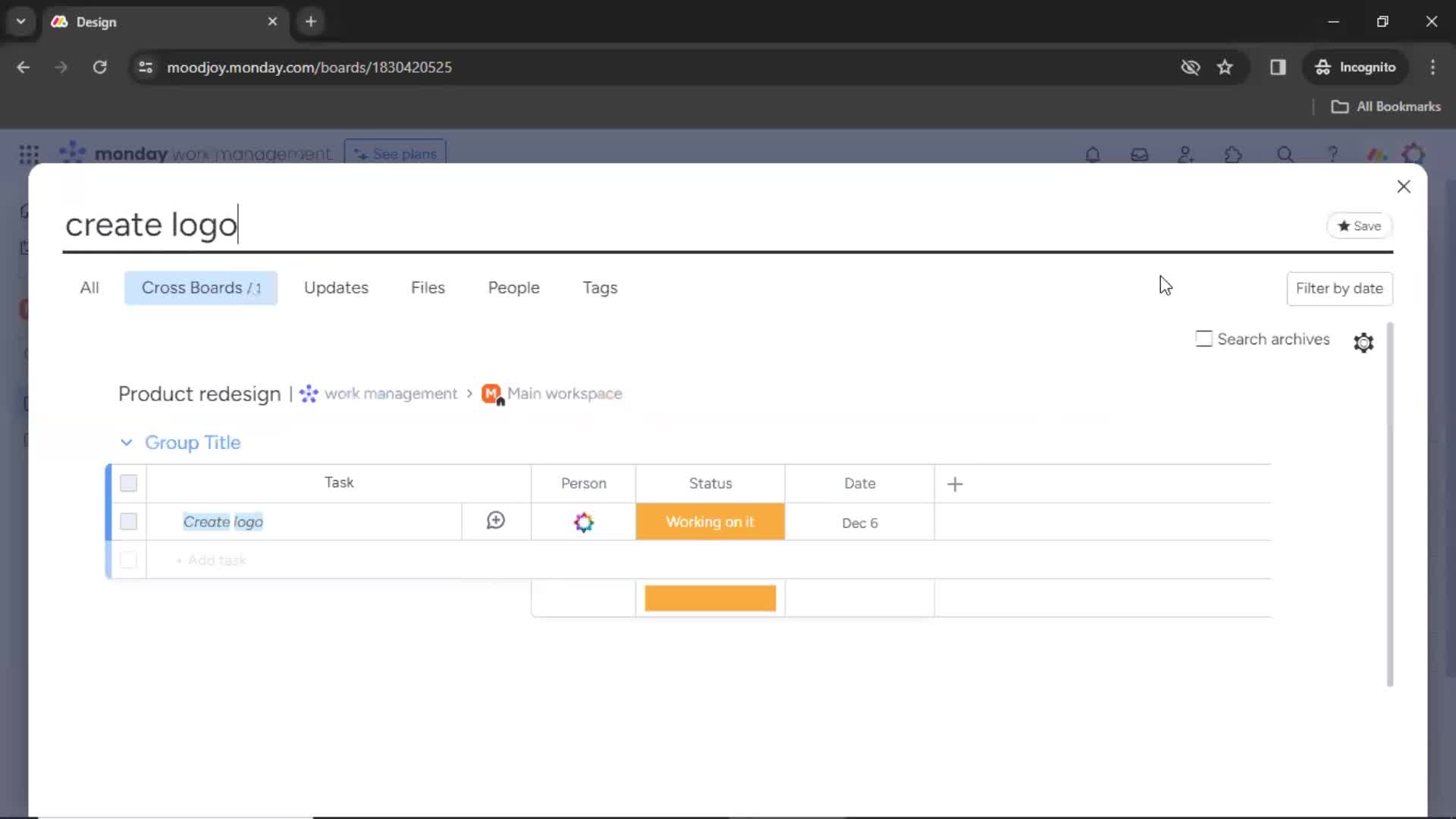Click the browser back arrow

pyautogui.click(x=24, y=67)
